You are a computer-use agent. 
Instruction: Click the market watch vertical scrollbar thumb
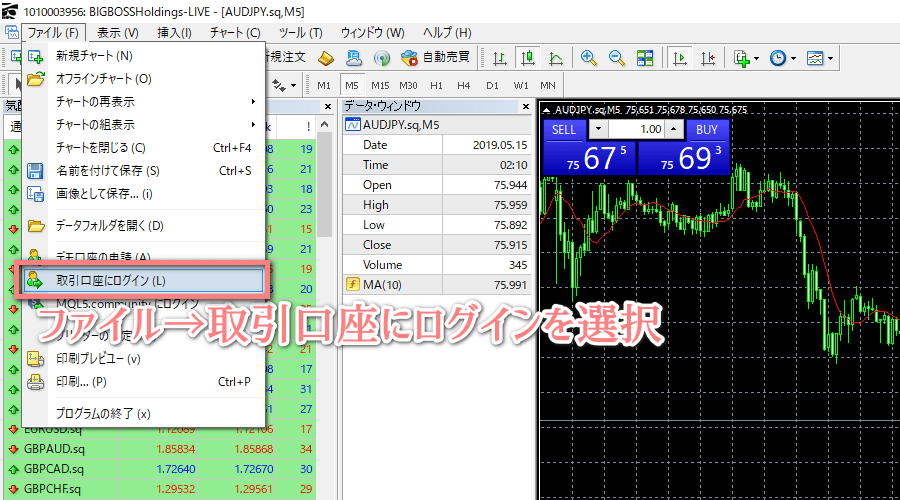(x=325, y=184)
